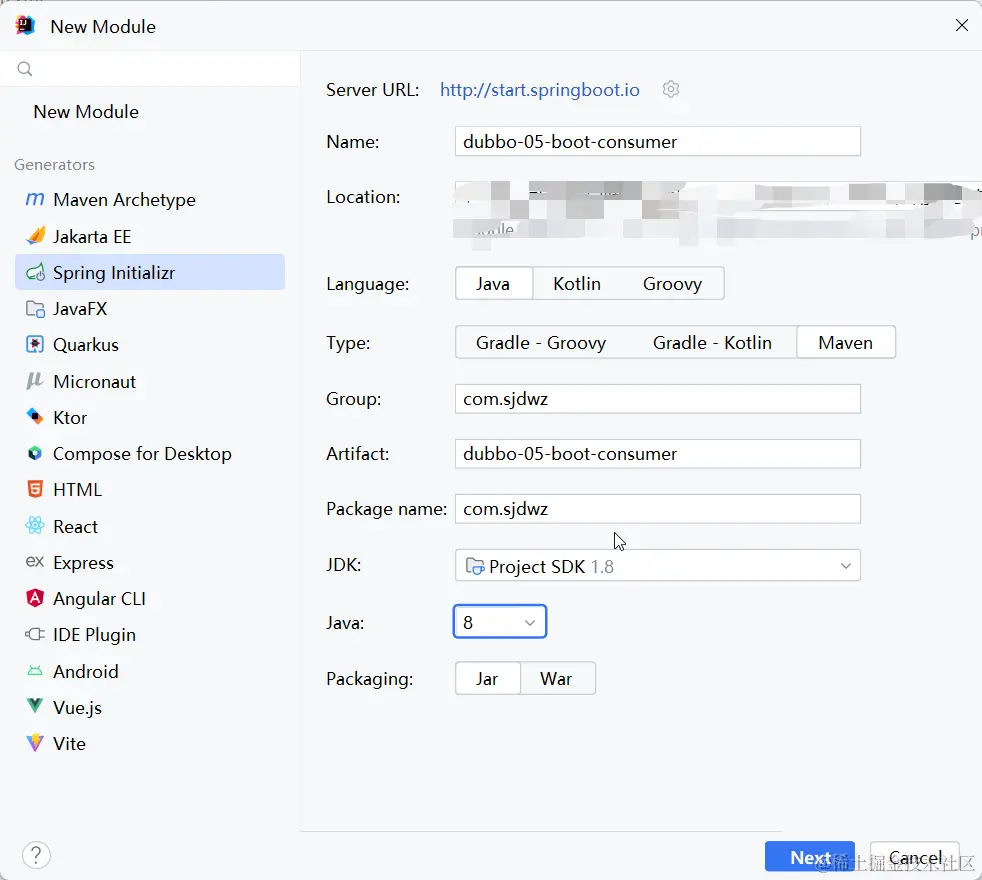
Task: Select War packaging
Action: click(557, 678)
